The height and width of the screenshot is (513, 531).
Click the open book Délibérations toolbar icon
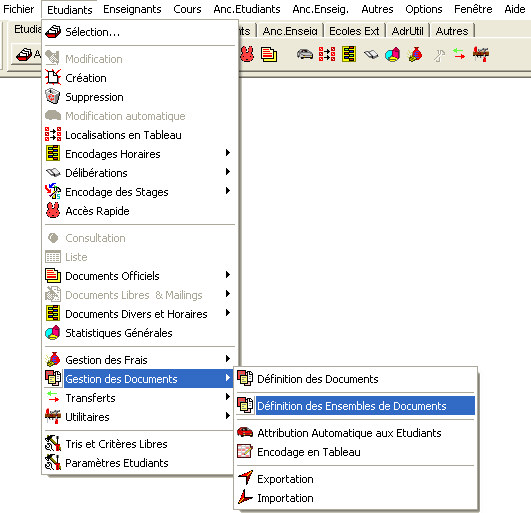(x=371, y=55)
